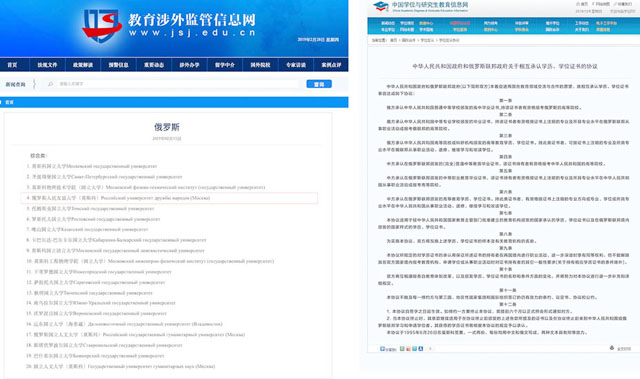The width and height of the screenshot is (640, 379).
Task: Click the 首页 breadcrumb link on the degree site
Action: tap(393, 40)
